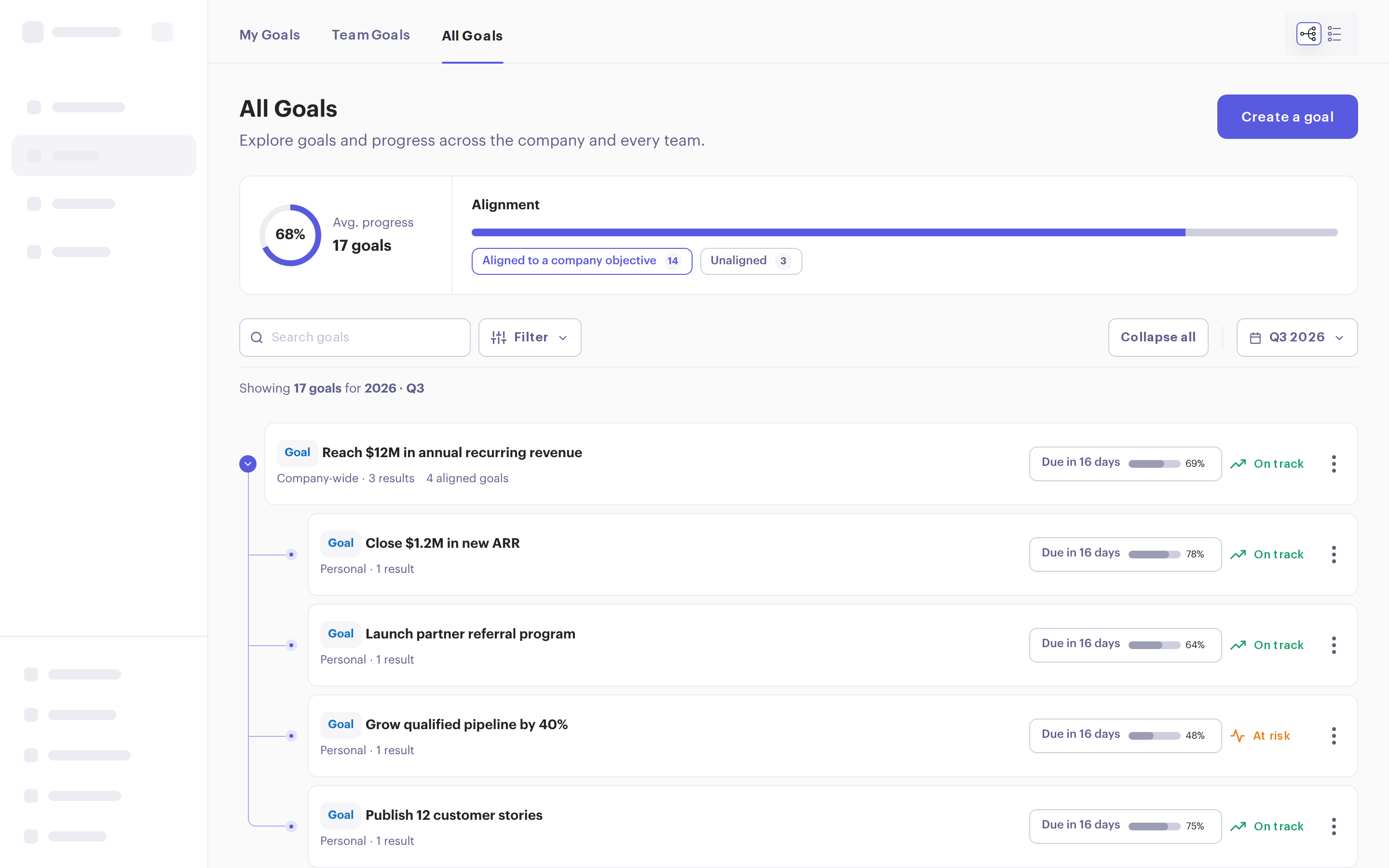Image resolution: width=1389 pixels, height=868 pixels.
Task: Click the trend icon for Publish 12 customer stories
Action: coord(1238,827)
